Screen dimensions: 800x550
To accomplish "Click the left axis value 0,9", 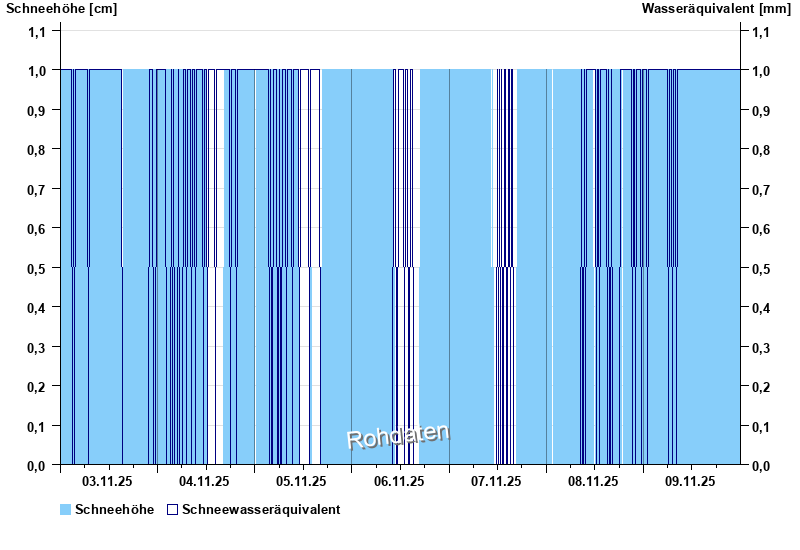I will [x=36, y=110].
